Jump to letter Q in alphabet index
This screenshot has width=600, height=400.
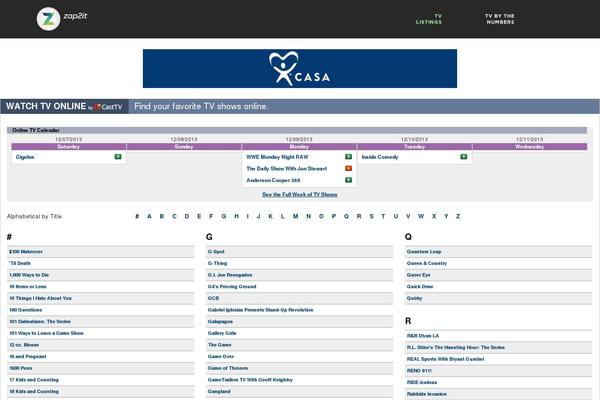(333, 215)
